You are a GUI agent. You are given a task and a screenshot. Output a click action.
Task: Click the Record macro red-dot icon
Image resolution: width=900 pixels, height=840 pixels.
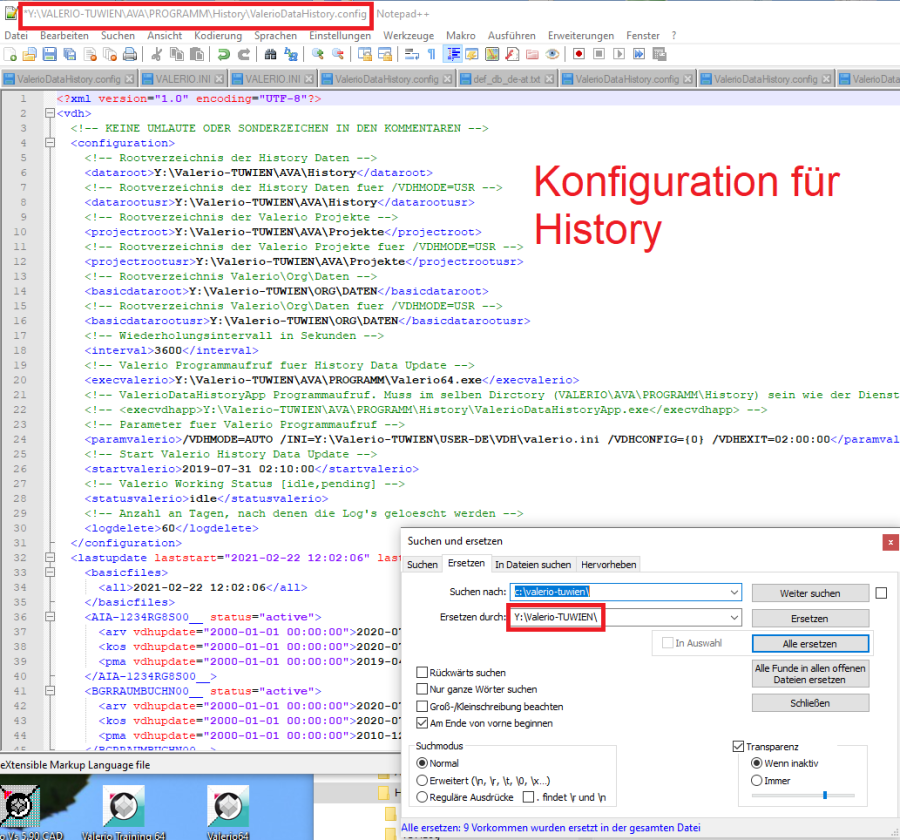pyautogui.click(x=579, y=54)
